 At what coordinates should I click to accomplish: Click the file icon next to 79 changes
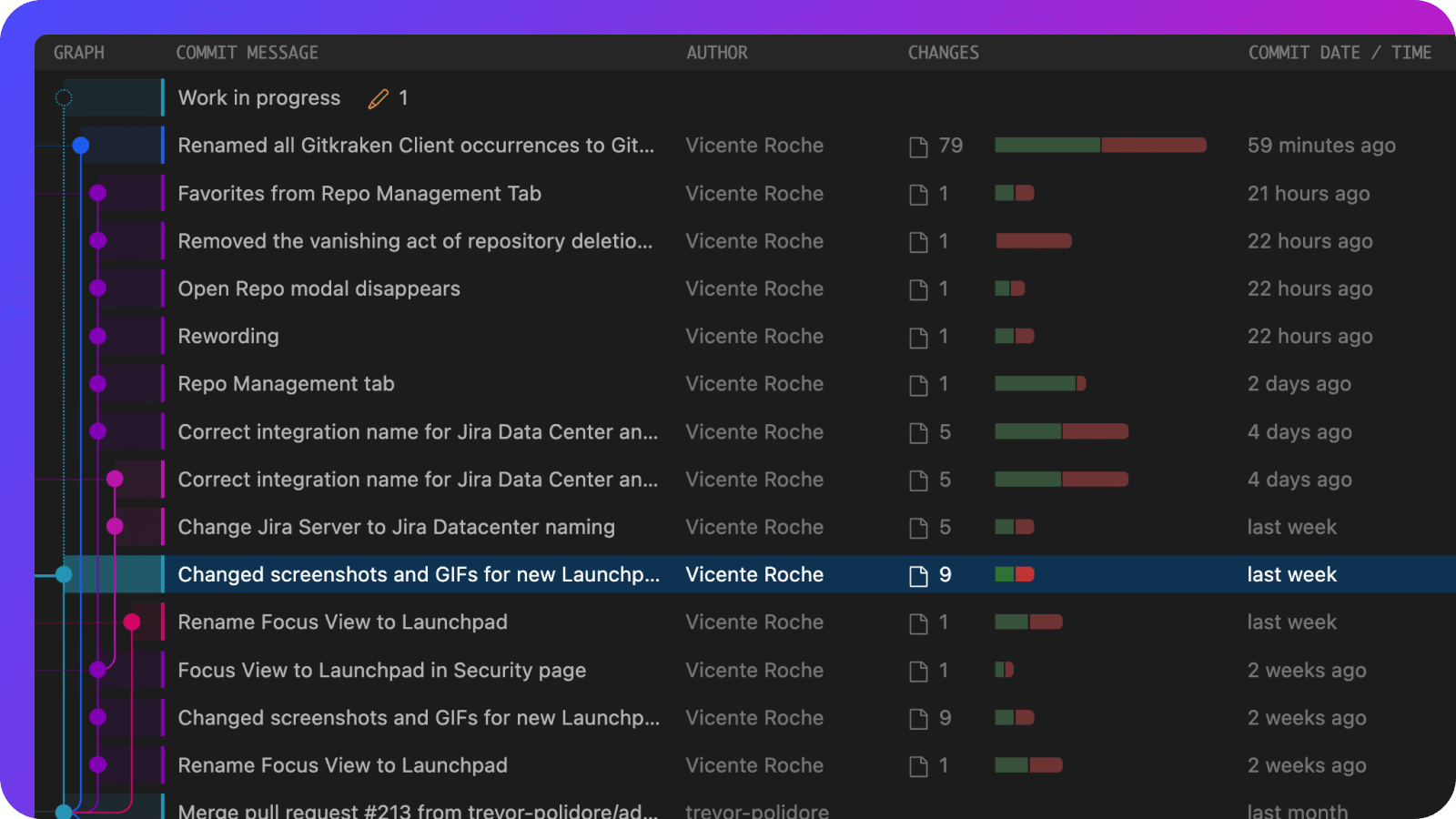click(918, 147)
